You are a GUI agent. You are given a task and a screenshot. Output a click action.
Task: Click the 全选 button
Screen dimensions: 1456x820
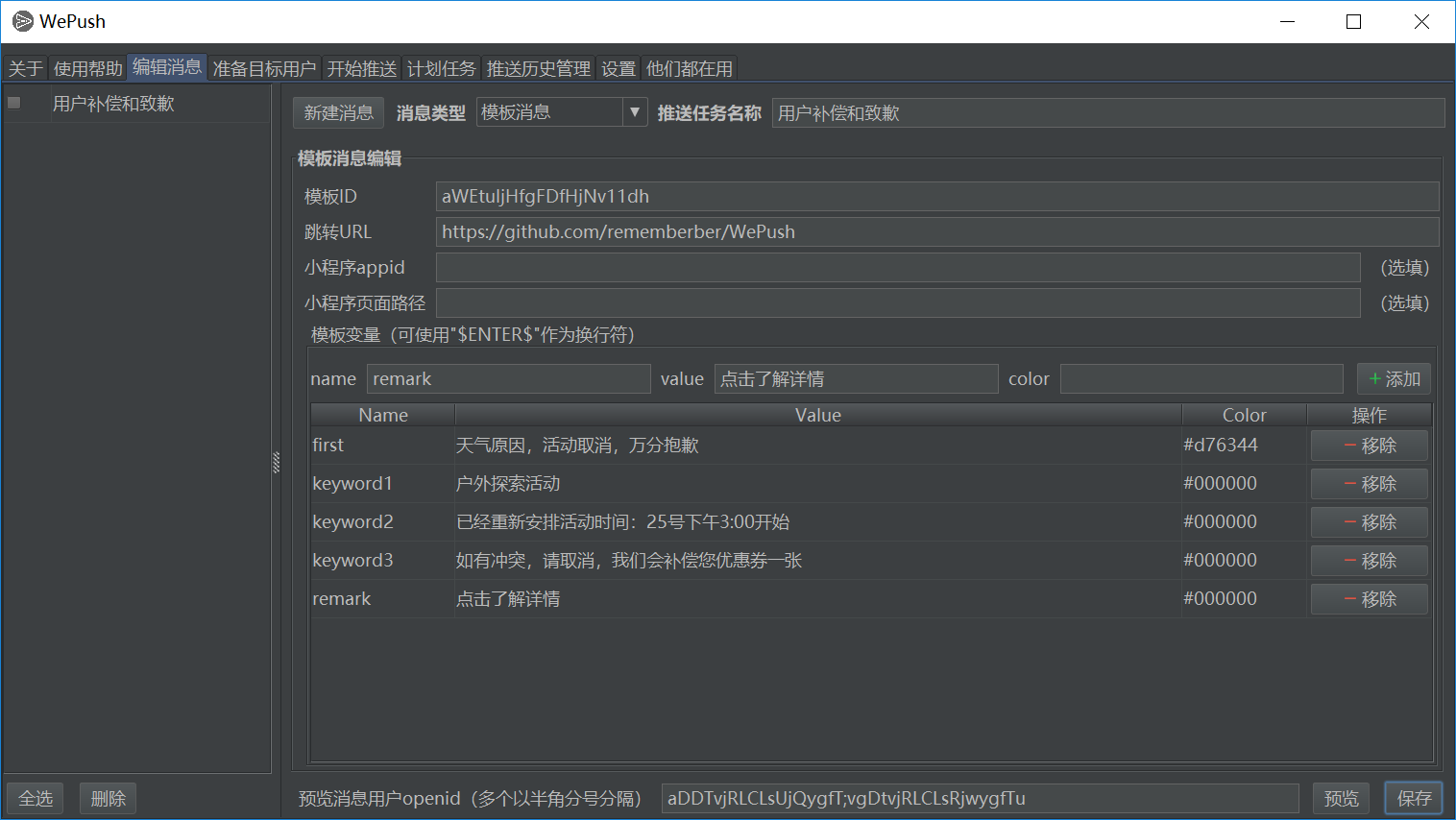coord(36,798)
